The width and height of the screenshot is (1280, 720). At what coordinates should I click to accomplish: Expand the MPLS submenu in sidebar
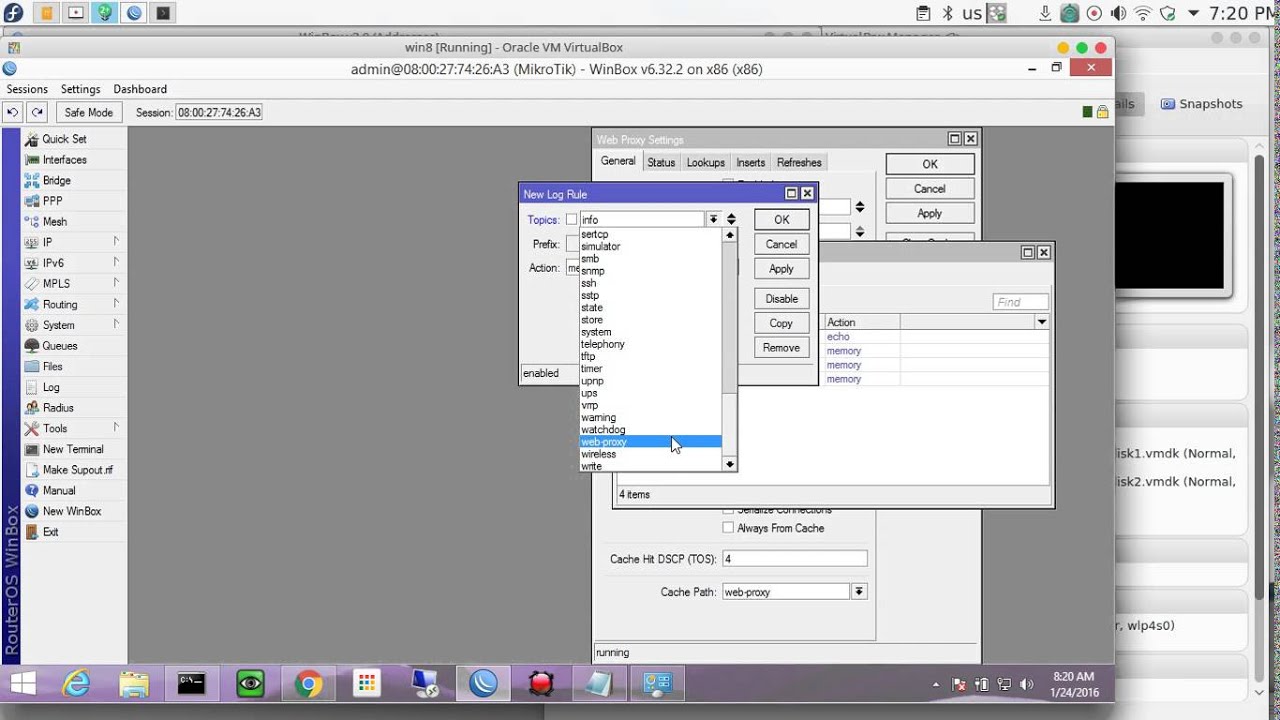(116, 284)
